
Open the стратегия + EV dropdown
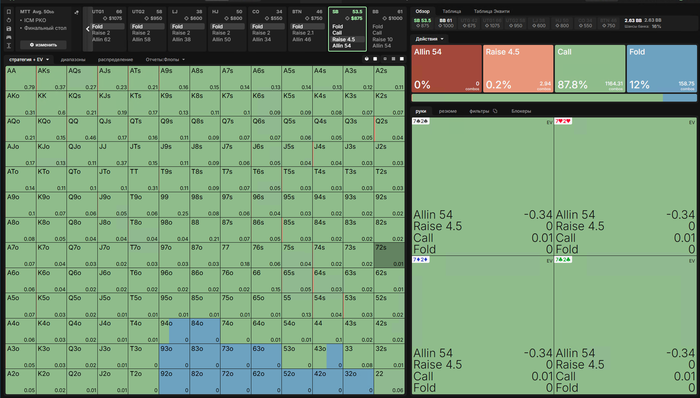(x=29, y=59)
